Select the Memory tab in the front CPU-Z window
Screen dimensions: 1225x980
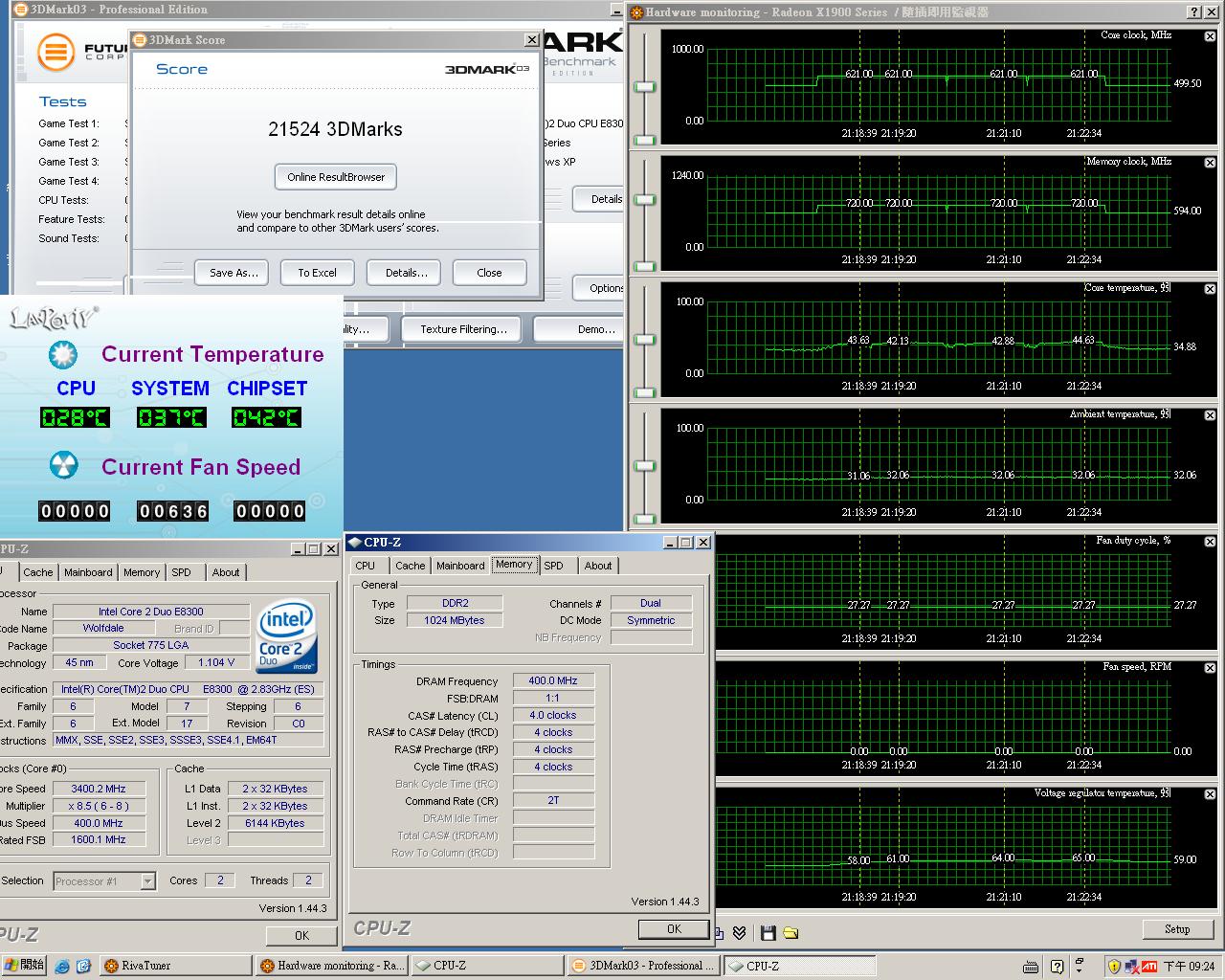[514, 565]
